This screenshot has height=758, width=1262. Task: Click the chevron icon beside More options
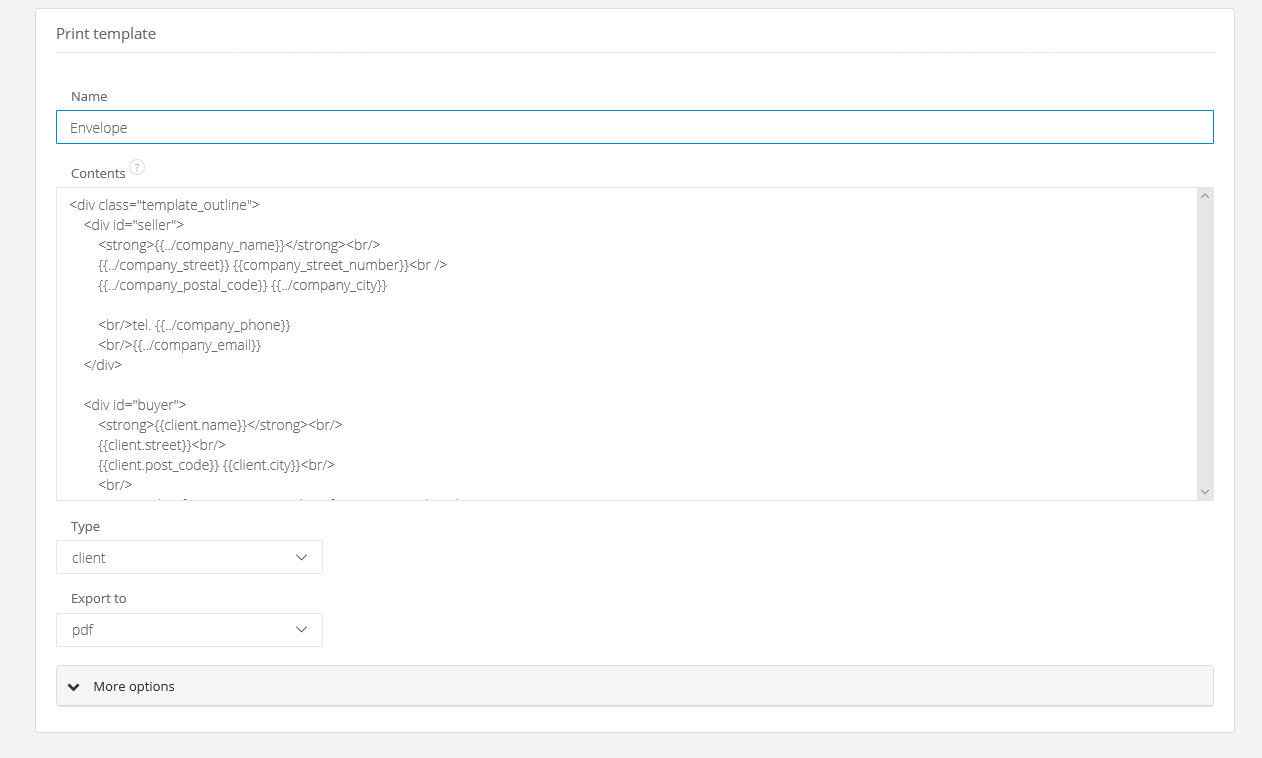[x=73, y=687]
